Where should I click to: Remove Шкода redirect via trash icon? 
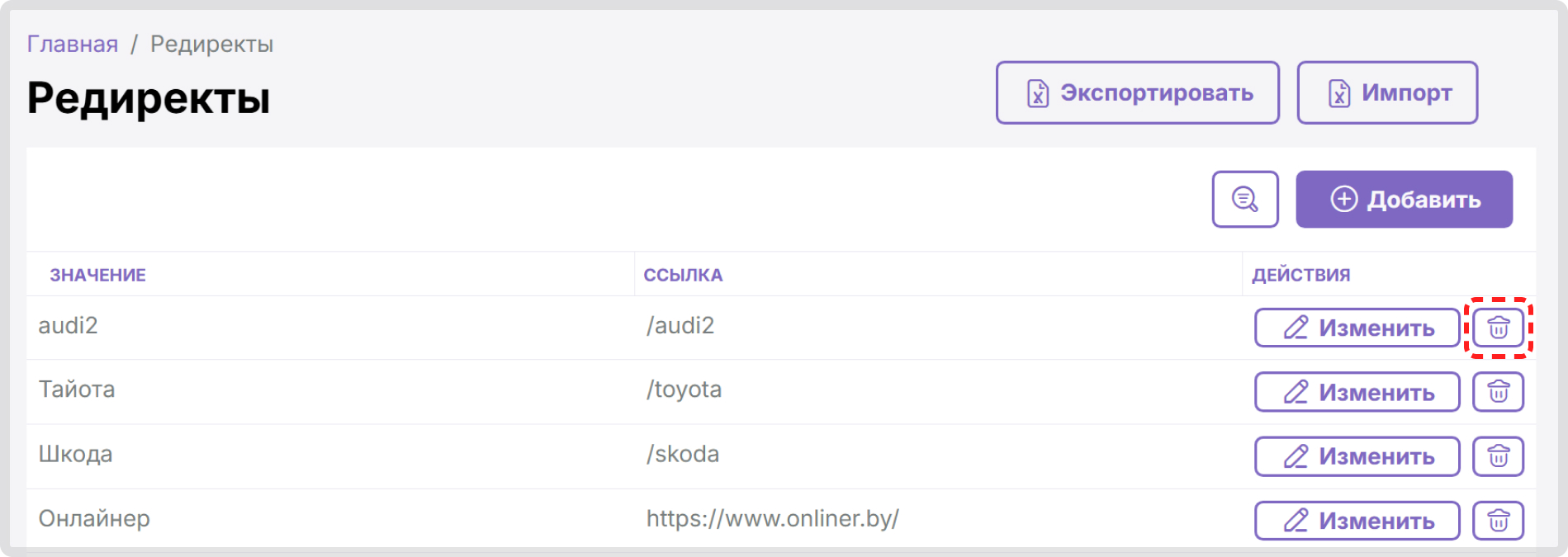[1498, 456]
